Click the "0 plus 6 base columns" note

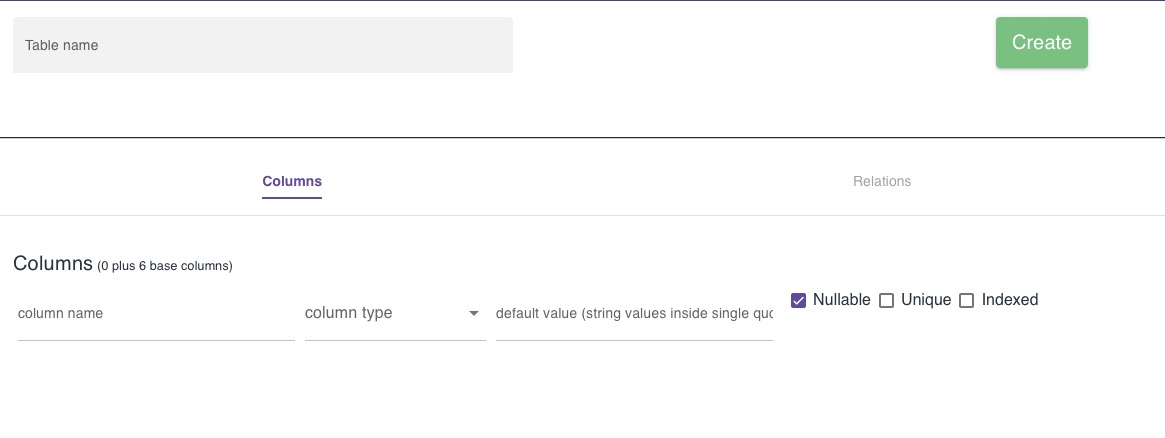[165, 266]
